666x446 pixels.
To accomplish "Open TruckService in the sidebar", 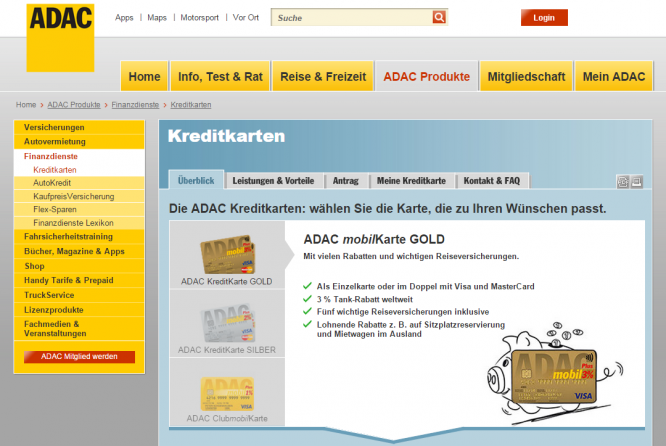I will [x=79, y=295].
